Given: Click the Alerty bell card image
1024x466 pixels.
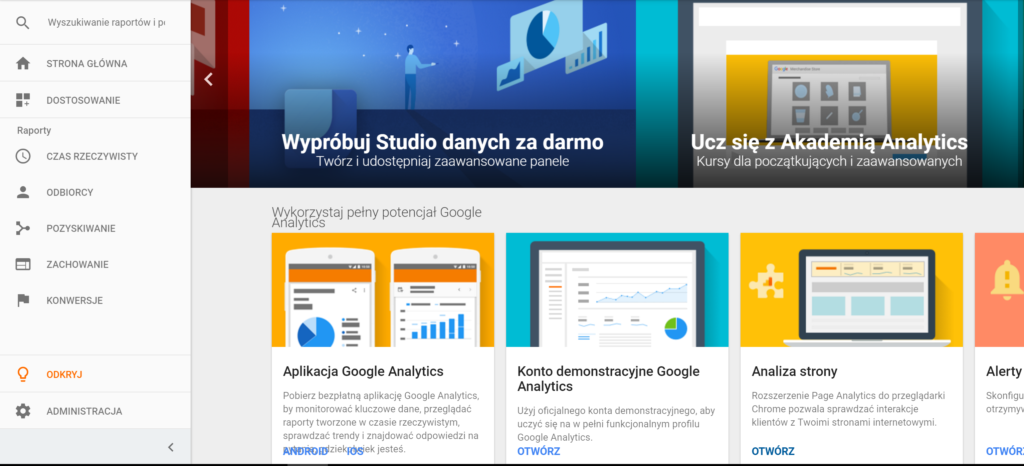Looking at the screenshot, I should pos(999,290).
